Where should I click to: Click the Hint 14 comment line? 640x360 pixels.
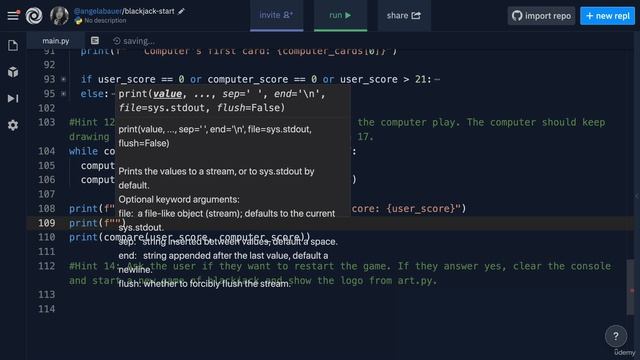[340, 273]
